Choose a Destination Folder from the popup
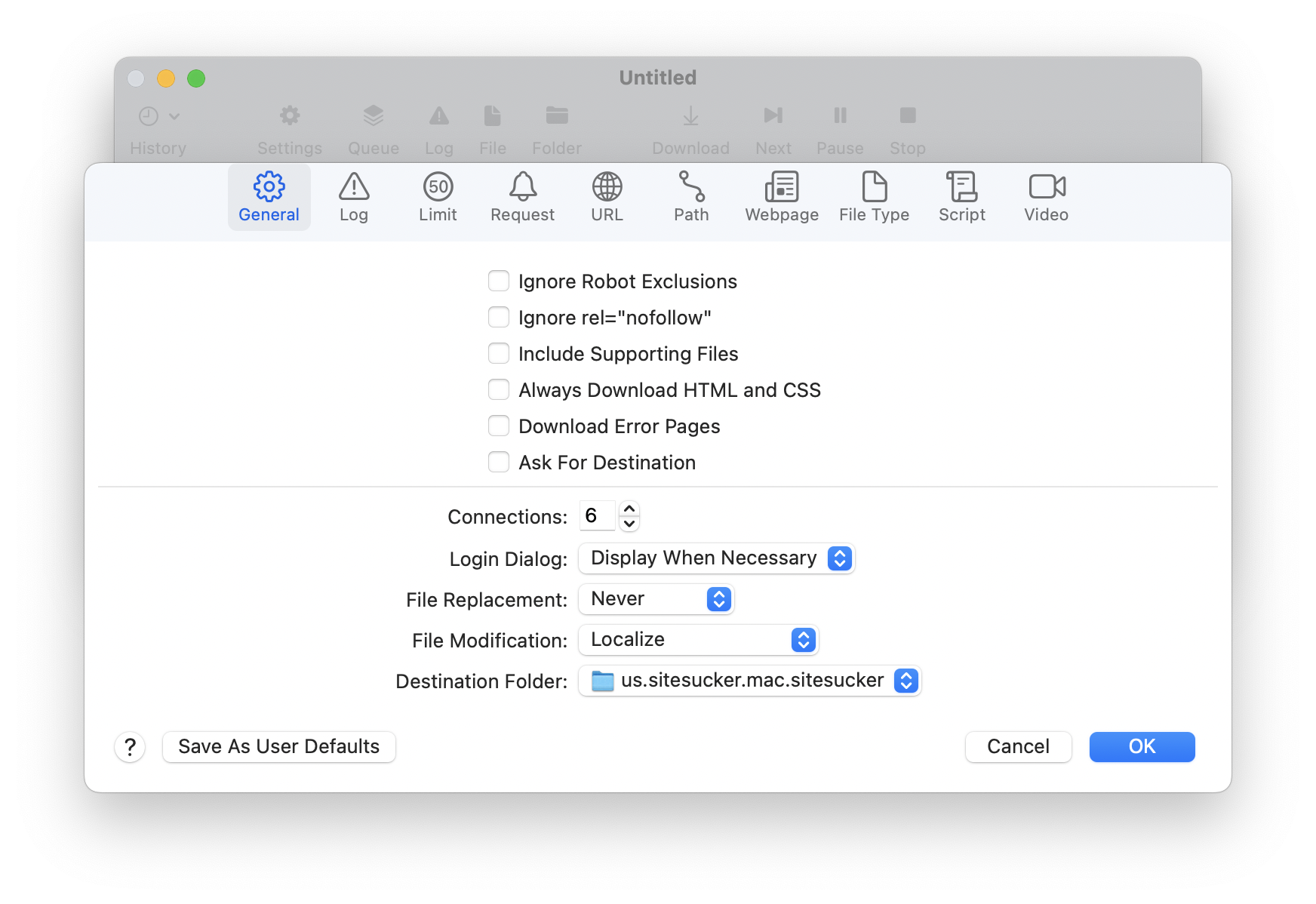The width and height of the screenshot is (1316, 904). [749, 681]
